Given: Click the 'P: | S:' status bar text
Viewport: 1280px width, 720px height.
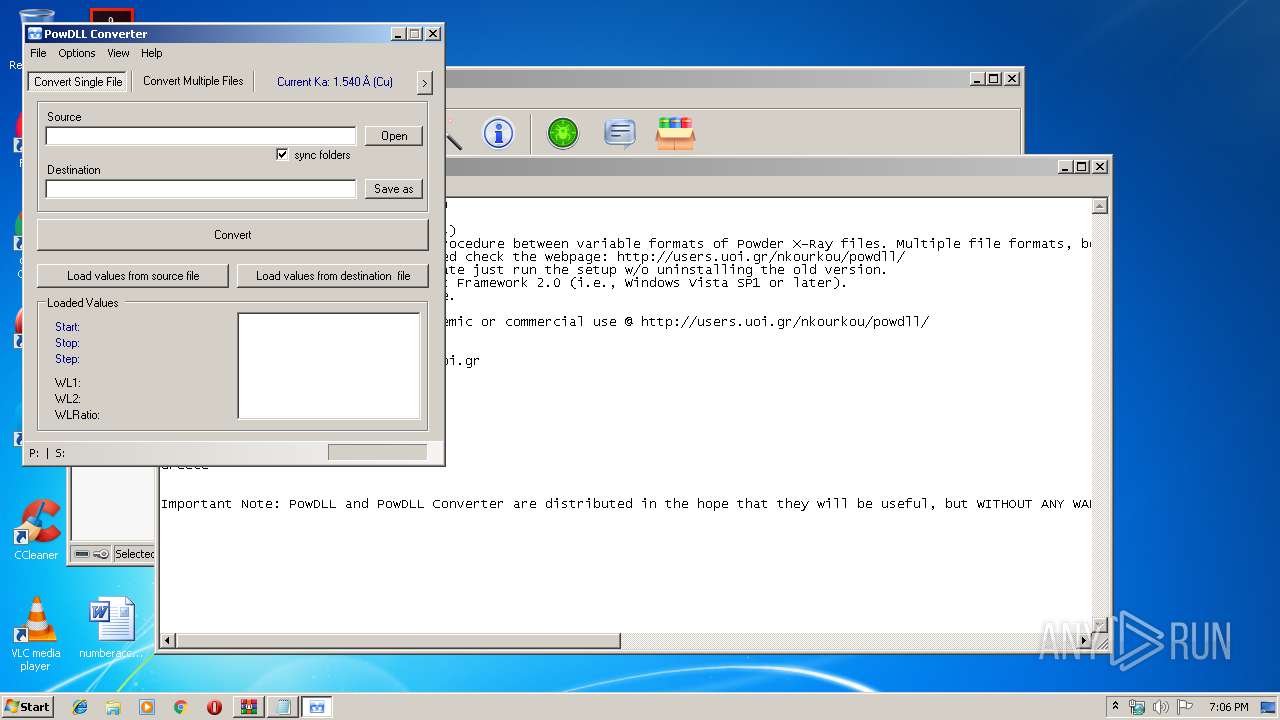Looking at the screenshot, I should click(x=47, y=453).
